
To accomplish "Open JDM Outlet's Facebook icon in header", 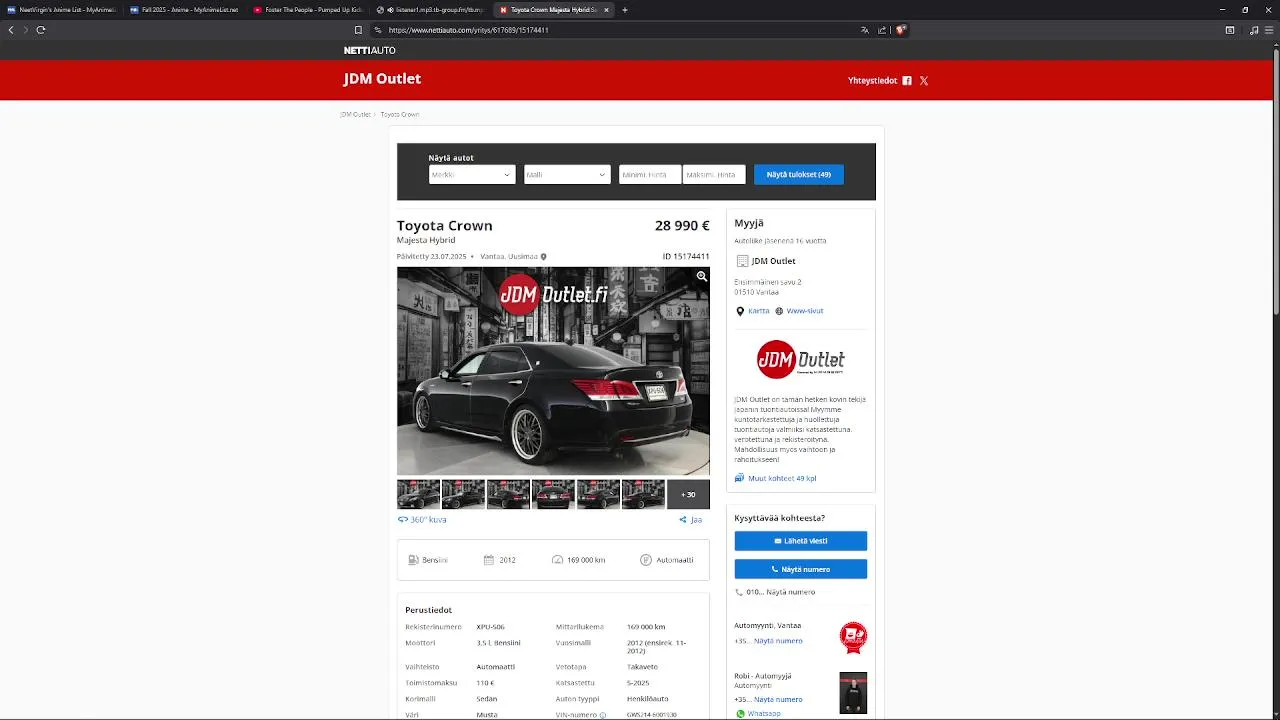I will pos(907,81).
